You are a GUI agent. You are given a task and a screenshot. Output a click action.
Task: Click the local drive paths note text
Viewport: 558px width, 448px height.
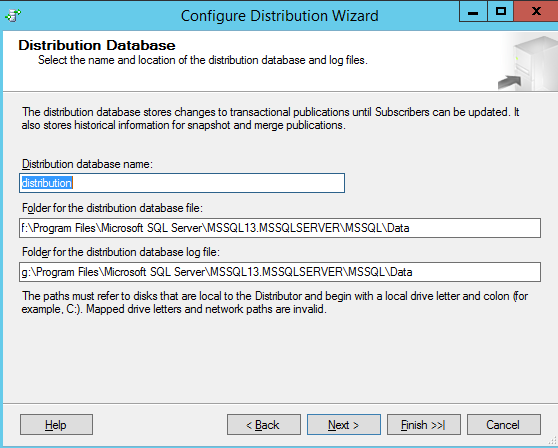coord(275,302)
